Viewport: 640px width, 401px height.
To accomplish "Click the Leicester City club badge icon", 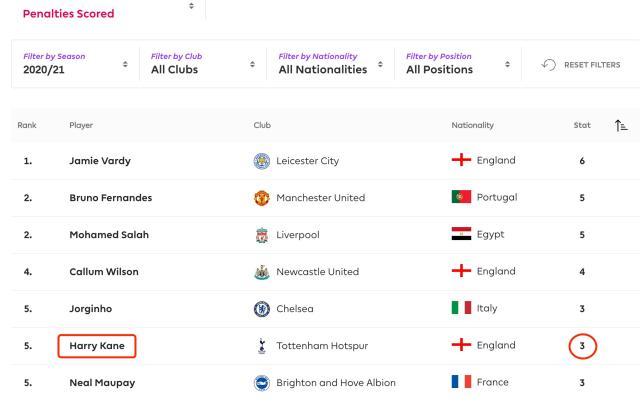I will pyautogui.click(x=263, y=161).
